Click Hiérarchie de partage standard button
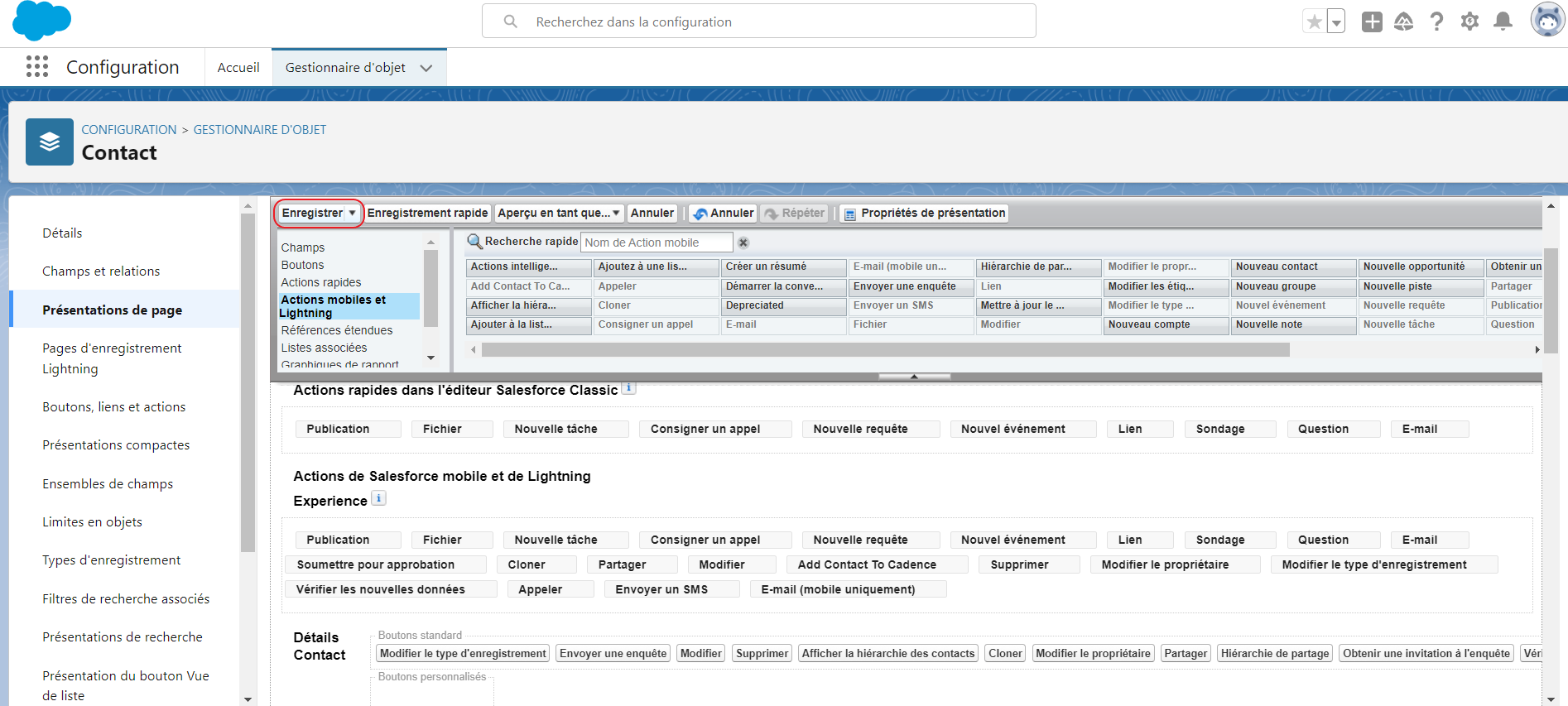The width and height of the screenshot is (1568, 706). [x=1275, y=654]
